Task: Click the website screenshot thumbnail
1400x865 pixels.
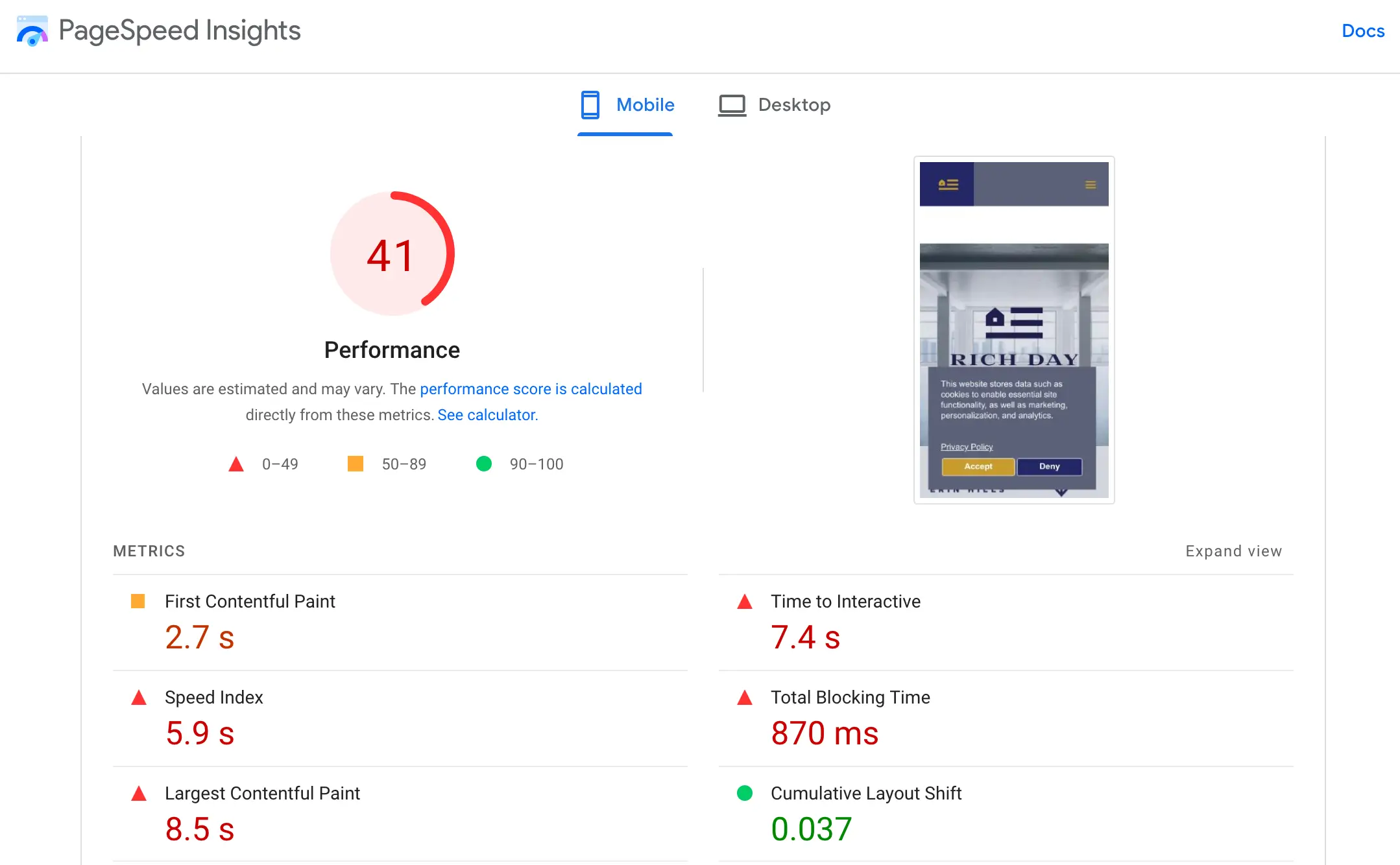Action: (x=1014, y=330)
